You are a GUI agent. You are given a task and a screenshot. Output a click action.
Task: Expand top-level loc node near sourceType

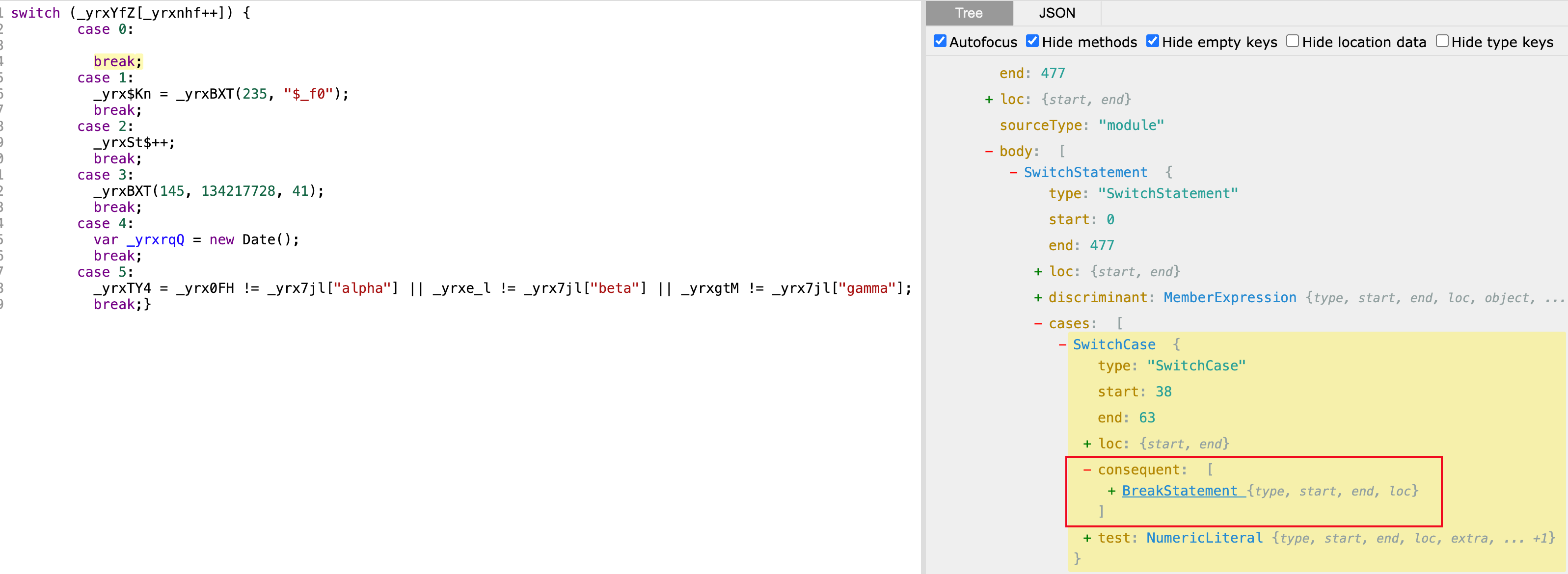(989, 100)
